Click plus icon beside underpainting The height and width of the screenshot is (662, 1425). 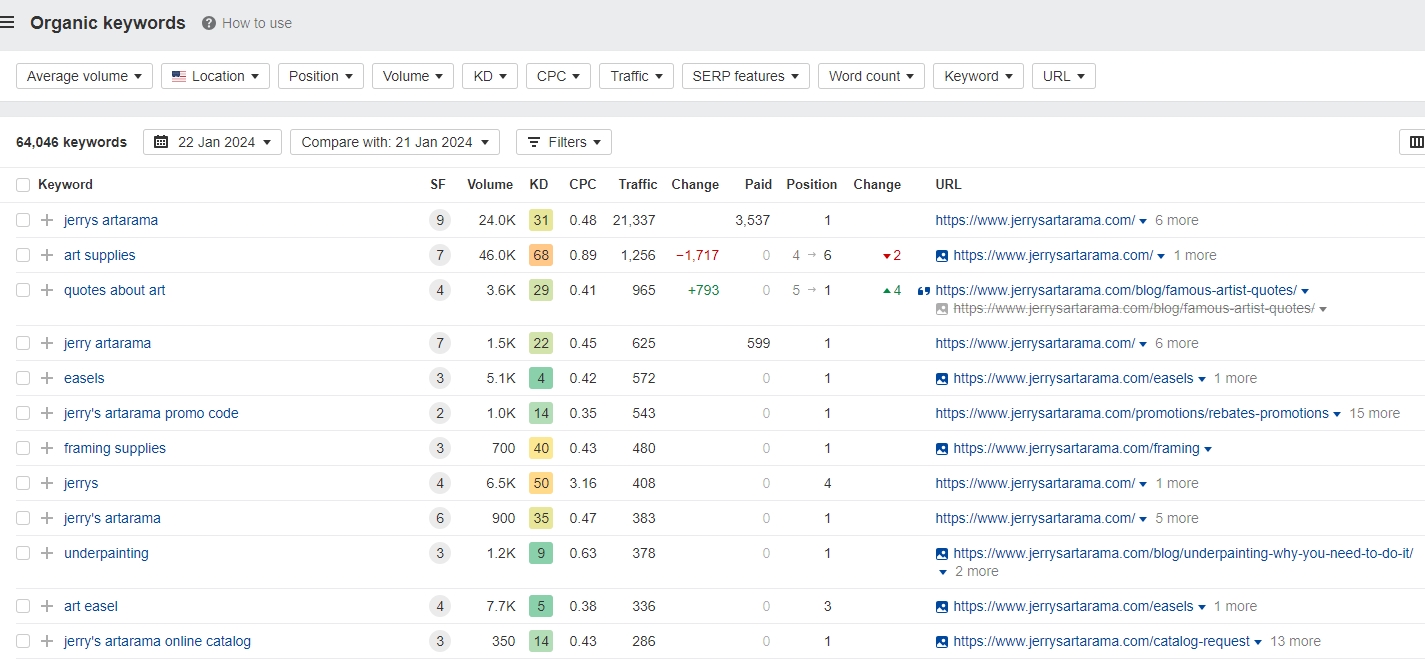pos(47,553)
